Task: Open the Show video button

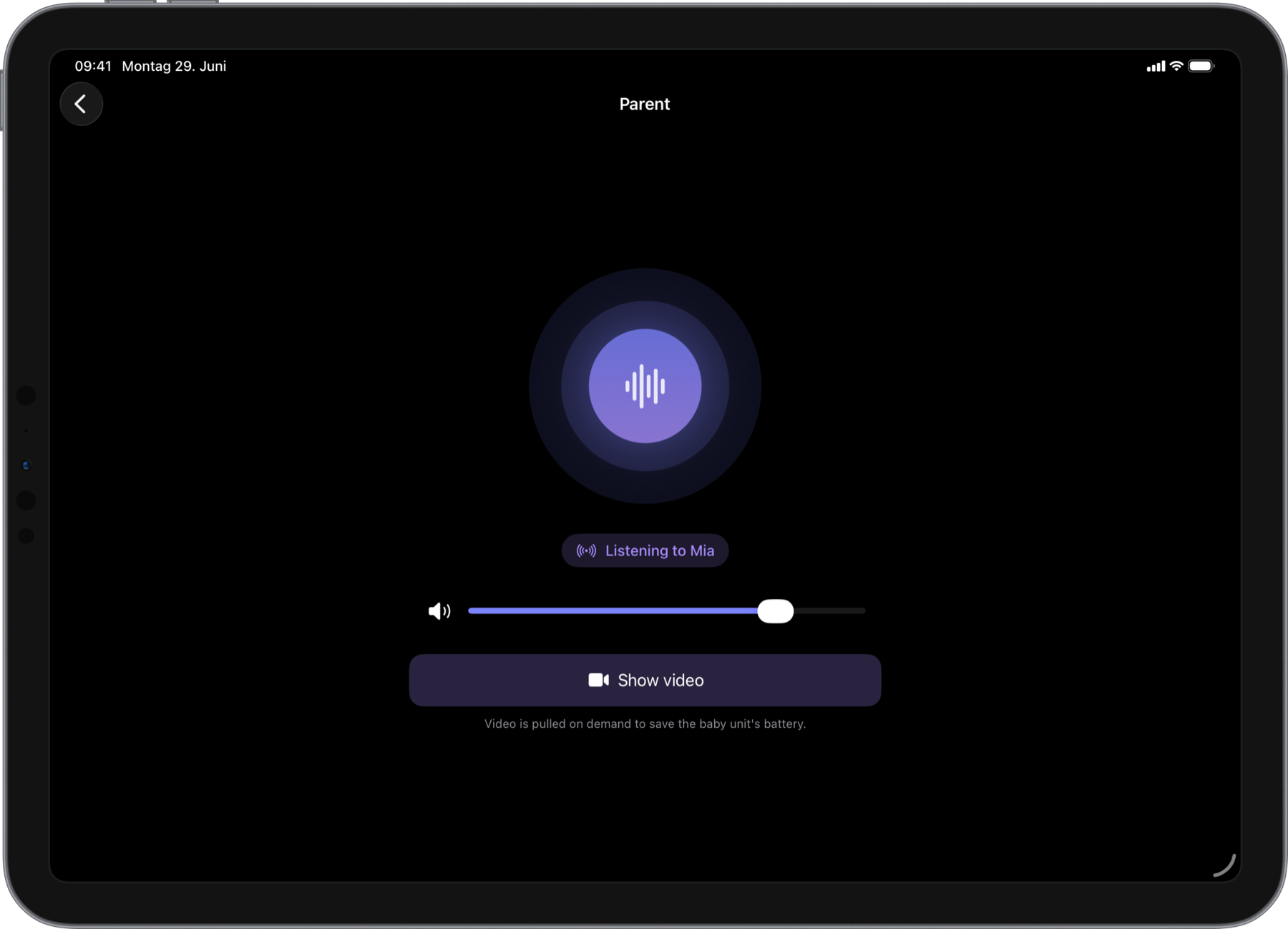Action: tap(645, 680)
